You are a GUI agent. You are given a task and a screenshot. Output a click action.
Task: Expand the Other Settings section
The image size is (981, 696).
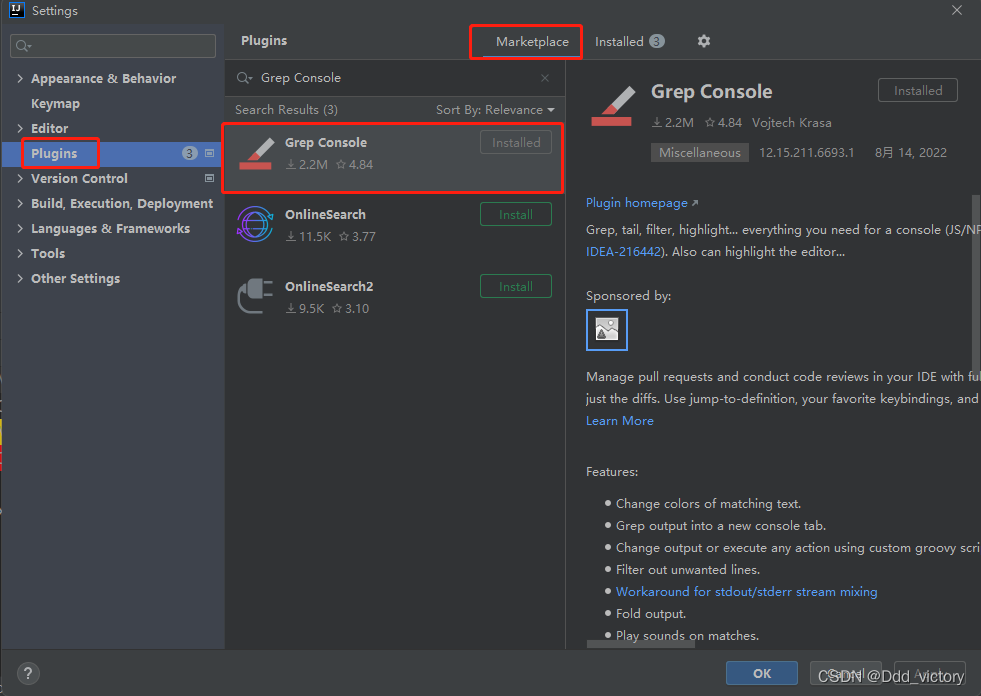tap(20, 279)
